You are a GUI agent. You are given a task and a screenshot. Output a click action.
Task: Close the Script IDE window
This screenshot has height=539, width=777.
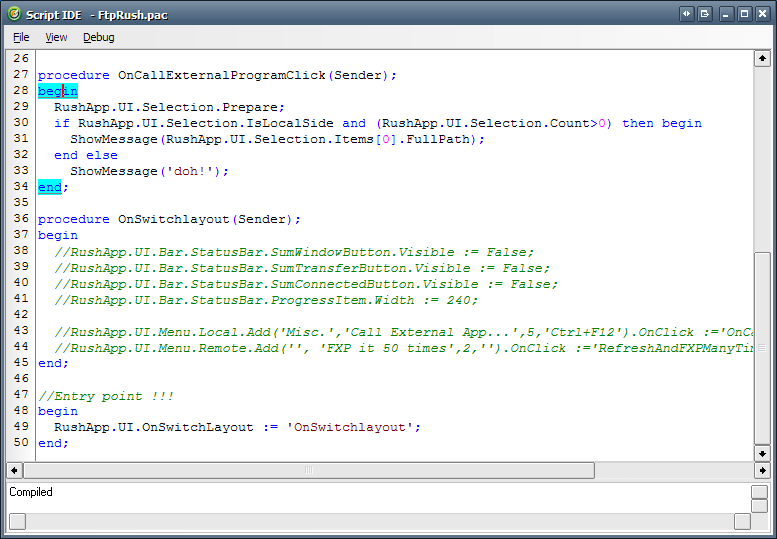pos(763,14)
